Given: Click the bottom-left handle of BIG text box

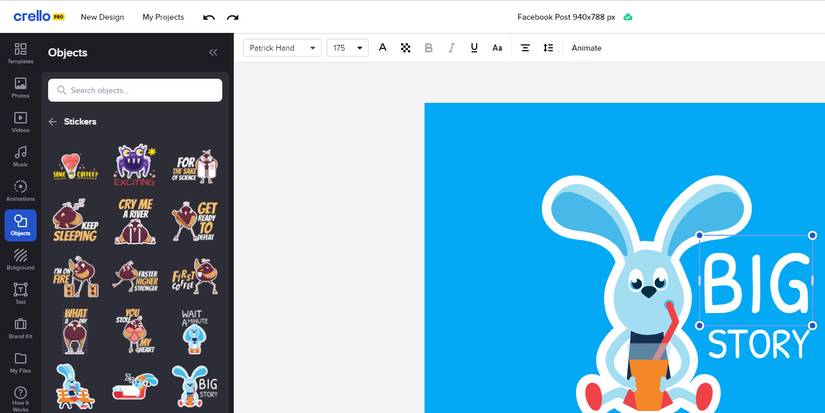Looking at the screenshot, I should tap(699, 326).
